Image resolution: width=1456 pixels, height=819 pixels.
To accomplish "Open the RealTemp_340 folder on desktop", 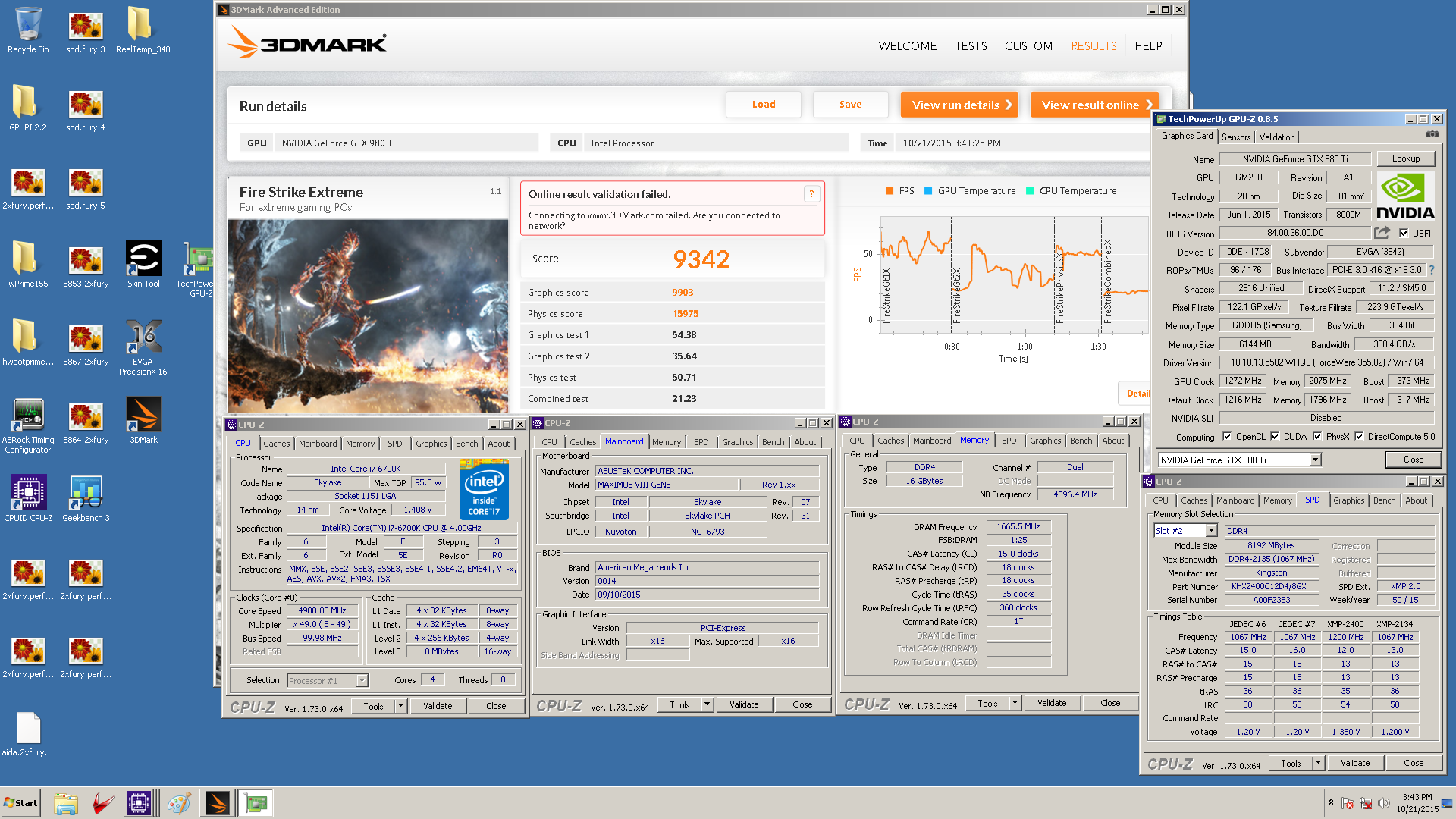I will 143,30.
